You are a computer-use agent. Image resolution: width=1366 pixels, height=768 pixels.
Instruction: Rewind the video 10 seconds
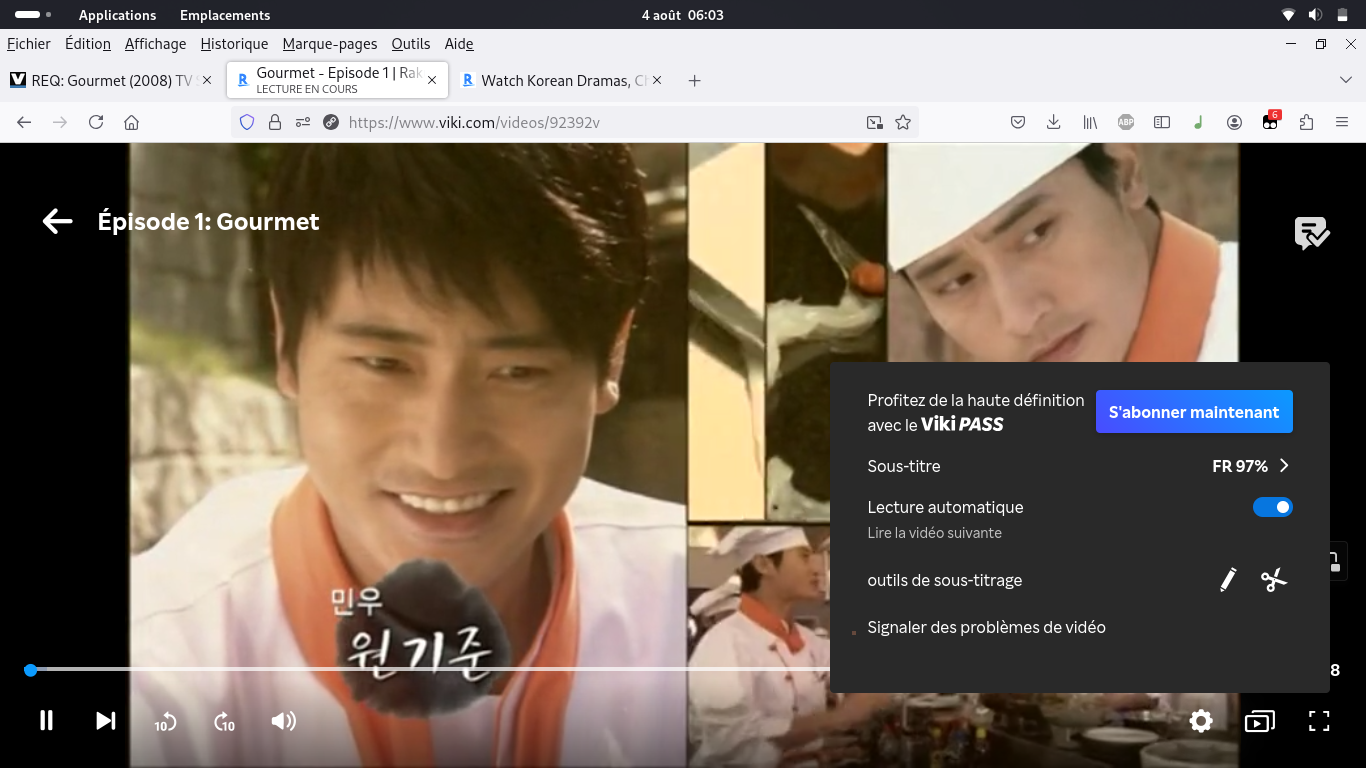point(165,722)
